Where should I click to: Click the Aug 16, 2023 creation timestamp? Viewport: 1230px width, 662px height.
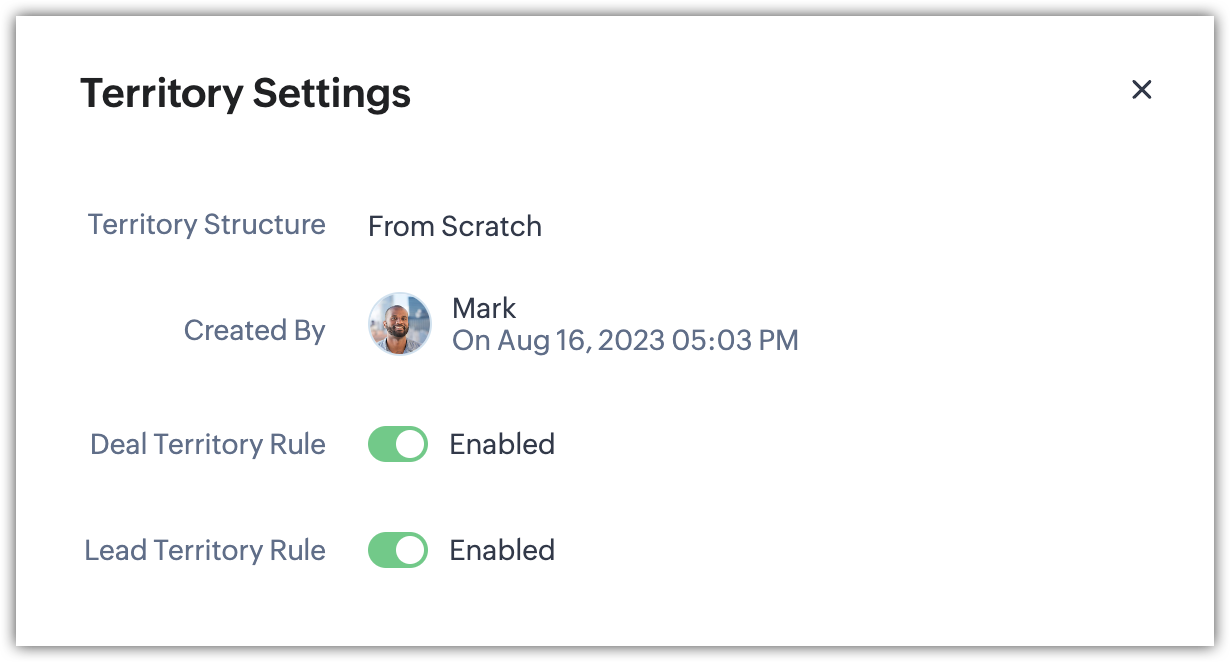click(x=625, y=340)
